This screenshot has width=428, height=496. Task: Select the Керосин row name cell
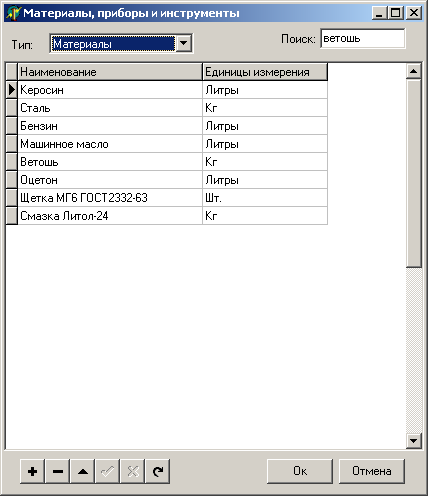tap(110, 90)
